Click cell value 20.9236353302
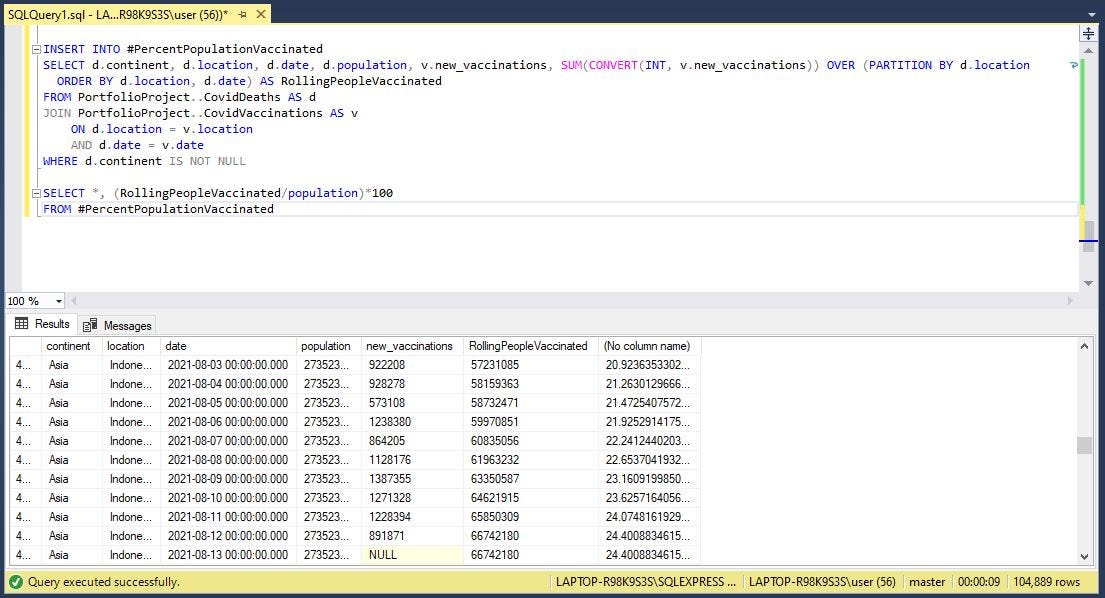The height and width of the screenshot is (598, 1105). pyautogui.click(x=648, y=365)
